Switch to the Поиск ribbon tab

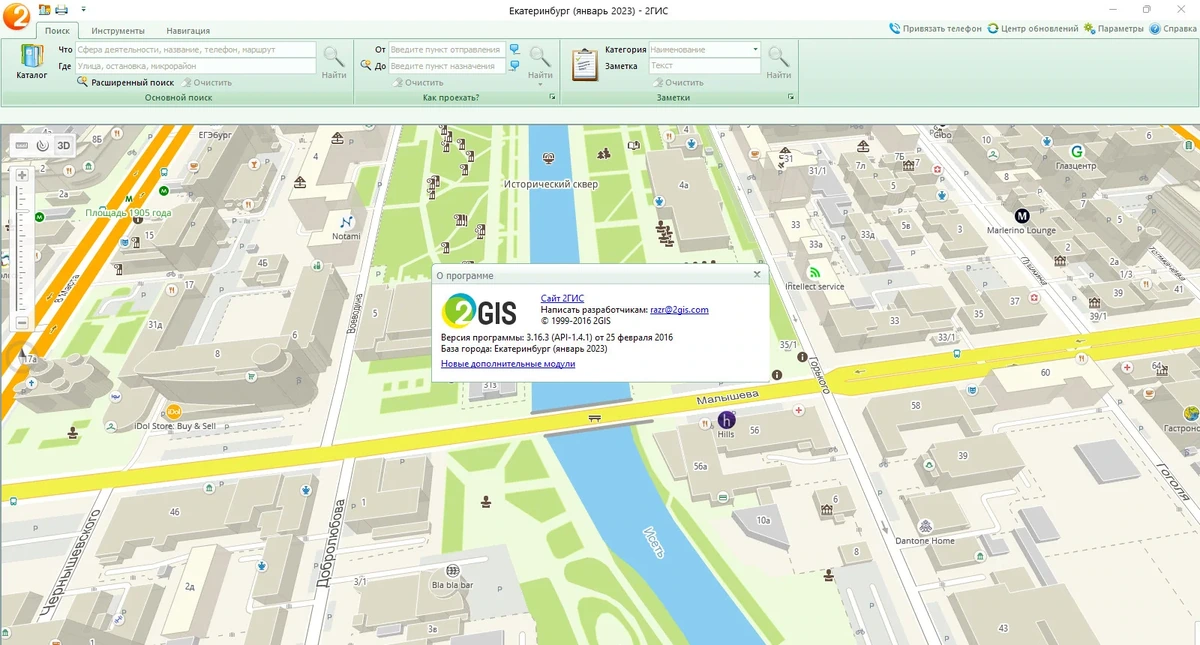point(57,31)
